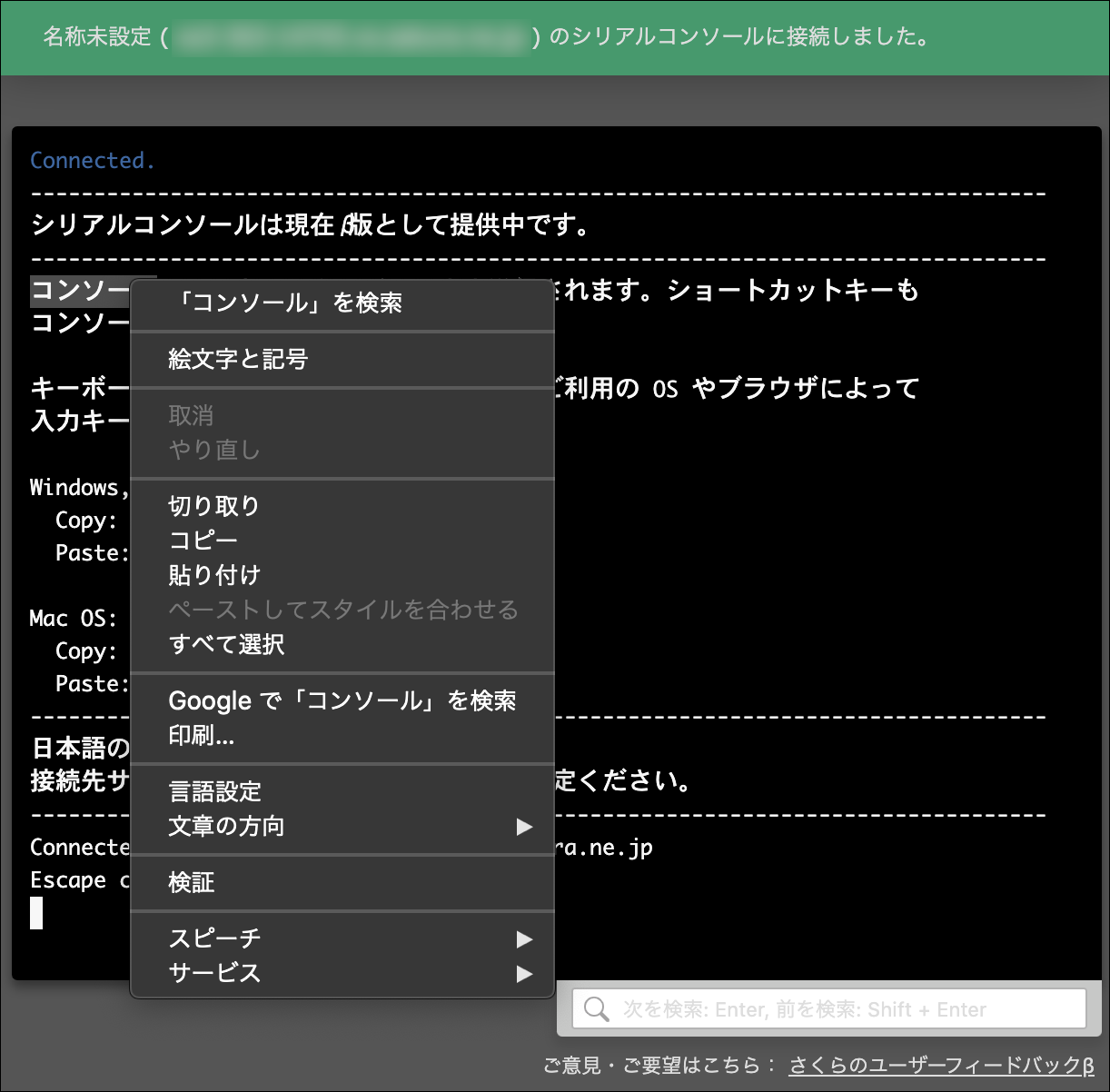Search Google で「コンソール」を検索

click(342, 700)
